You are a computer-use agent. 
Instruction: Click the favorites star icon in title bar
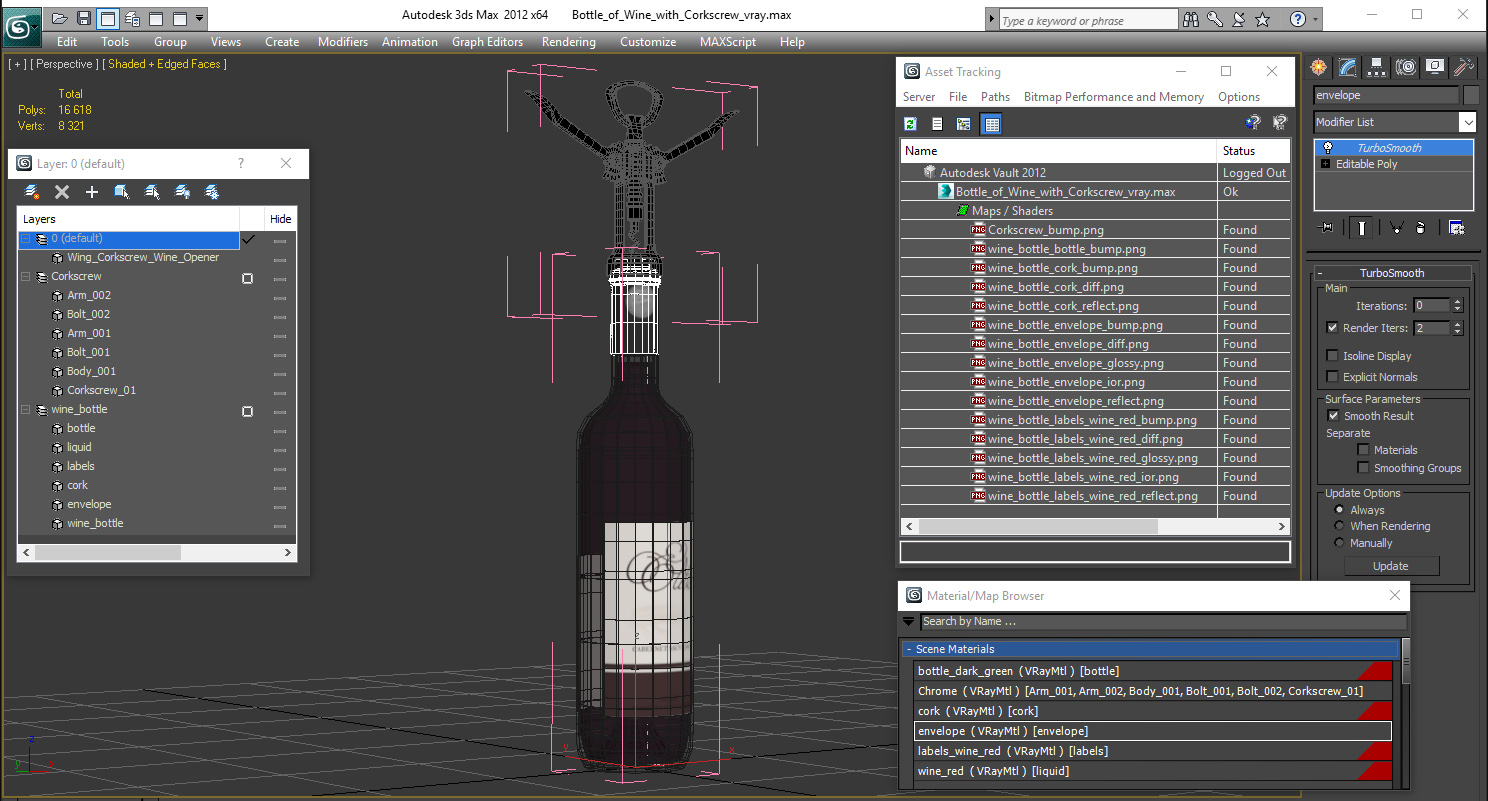[x=1263, y=19]
